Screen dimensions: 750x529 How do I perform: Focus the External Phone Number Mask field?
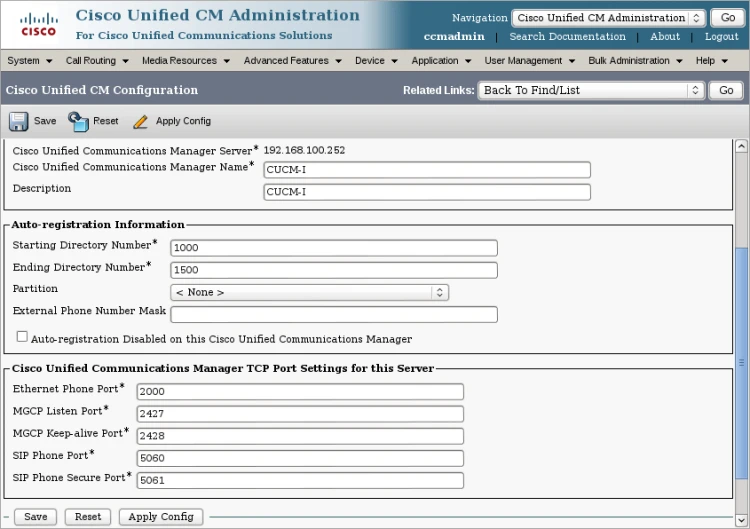(334, 314)
